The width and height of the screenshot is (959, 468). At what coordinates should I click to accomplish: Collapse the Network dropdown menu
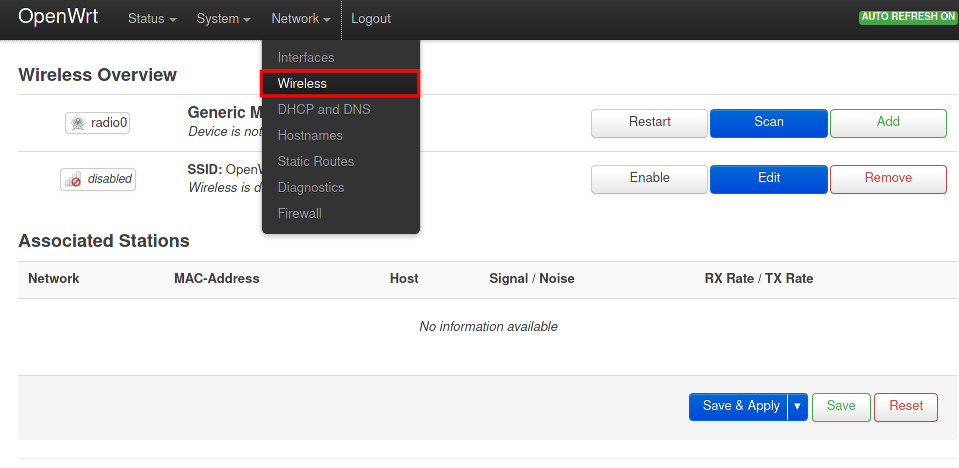[300, 19]
